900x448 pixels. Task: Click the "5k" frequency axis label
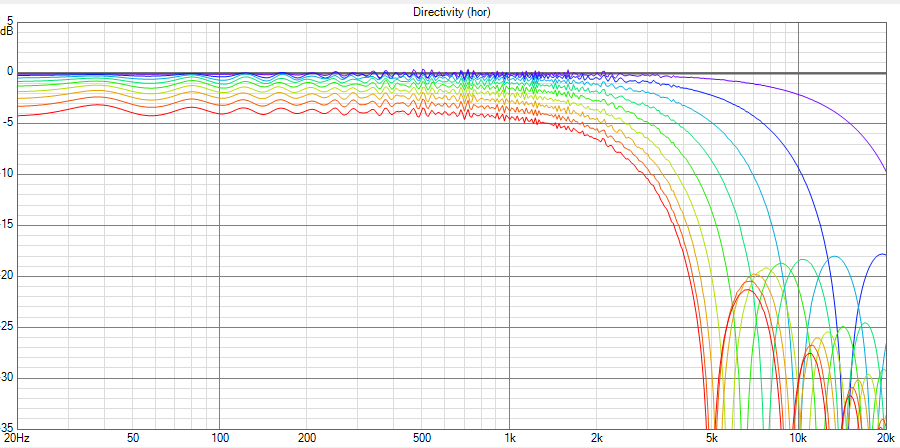(x=712, y=439)
